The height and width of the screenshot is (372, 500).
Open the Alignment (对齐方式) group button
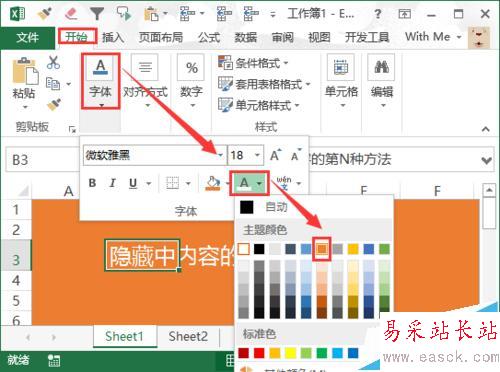[x=145, y=81]
